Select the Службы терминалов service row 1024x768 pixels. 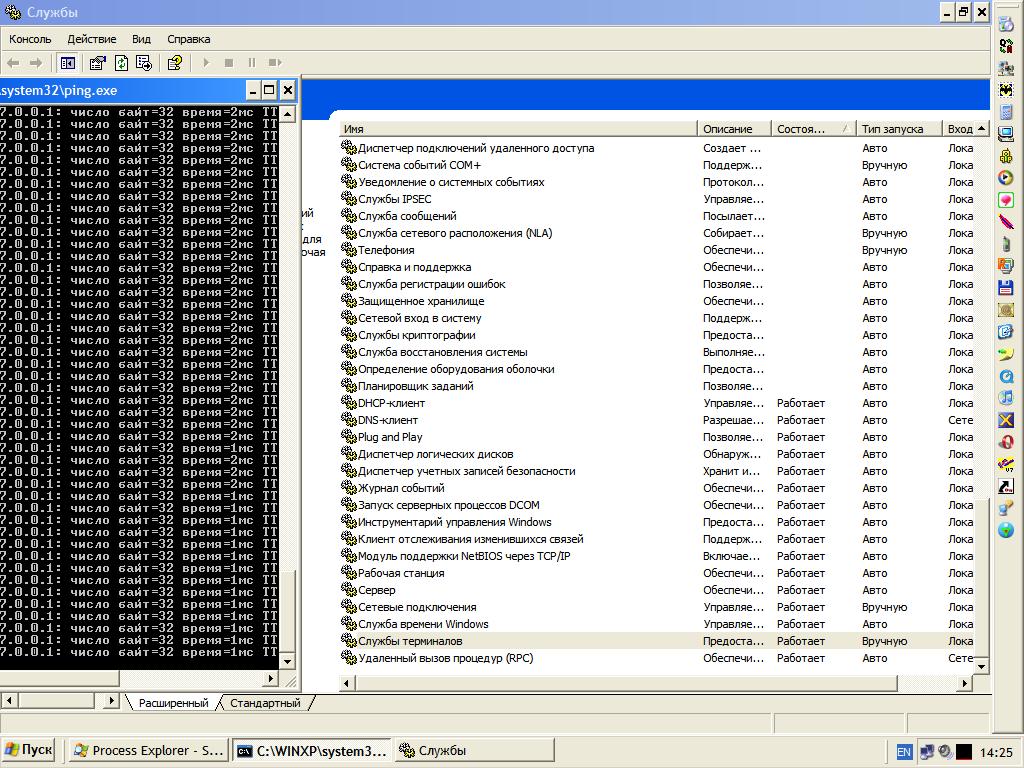coord(657,641)
